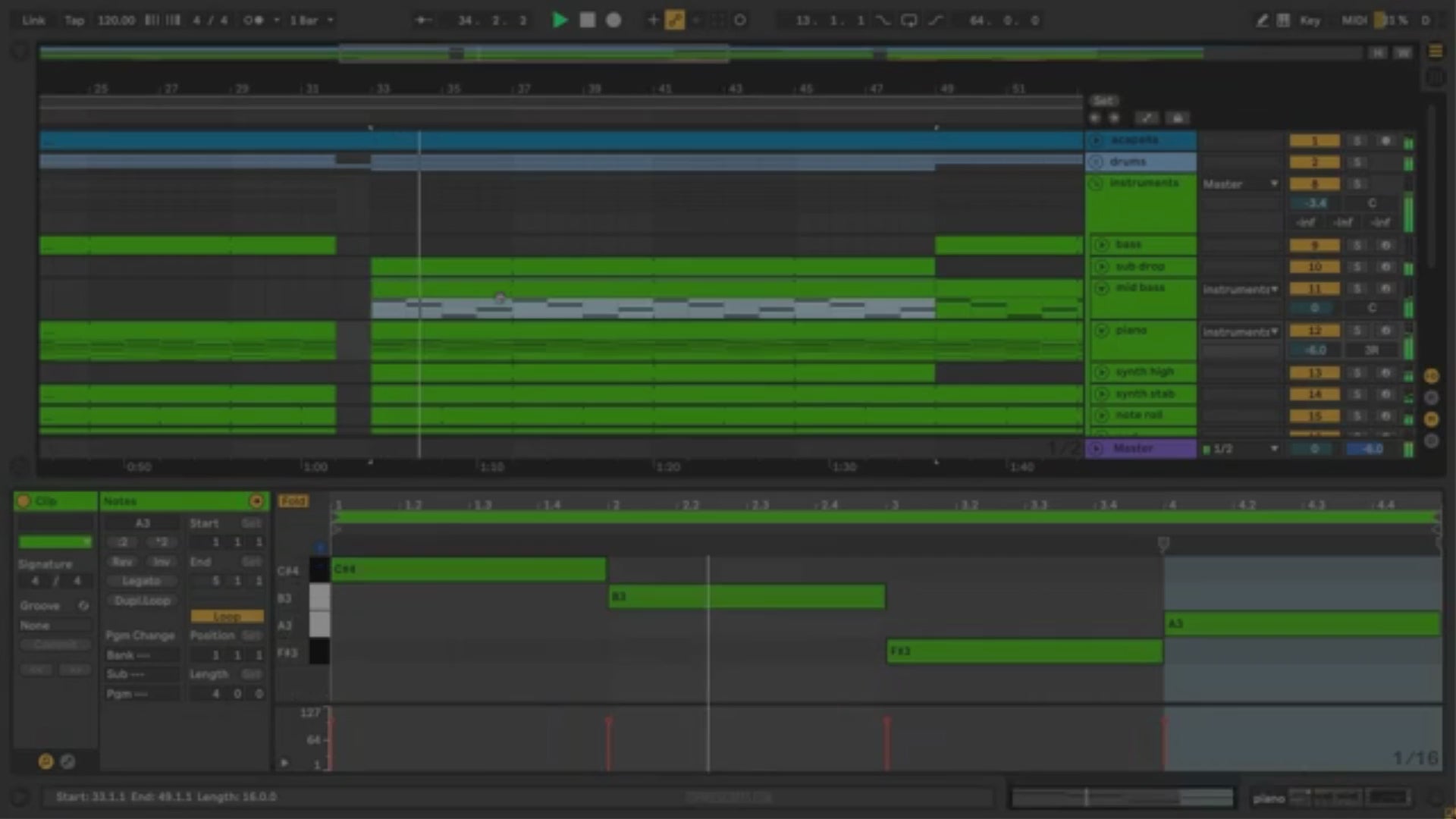Open the mid bass output routing dropdown
Screen dimensions: 1456x819
(1241, 289)
